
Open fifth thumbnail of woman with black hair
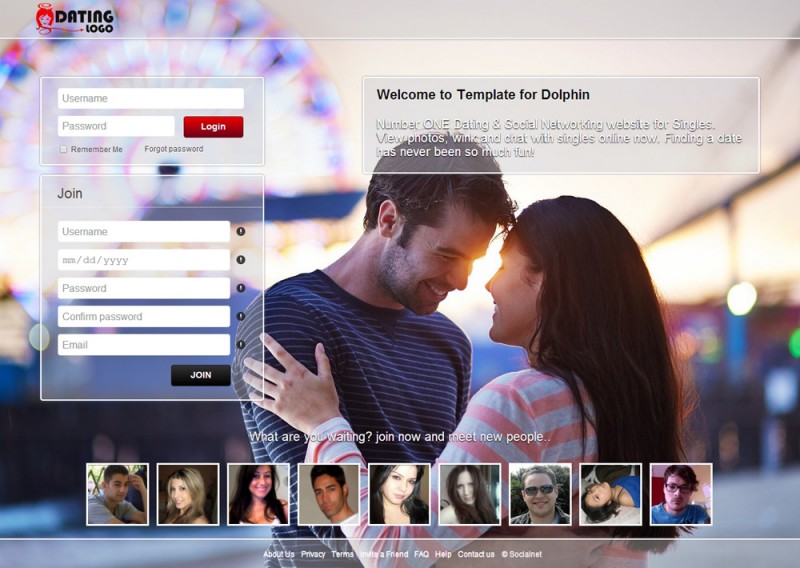coord(399,494)
